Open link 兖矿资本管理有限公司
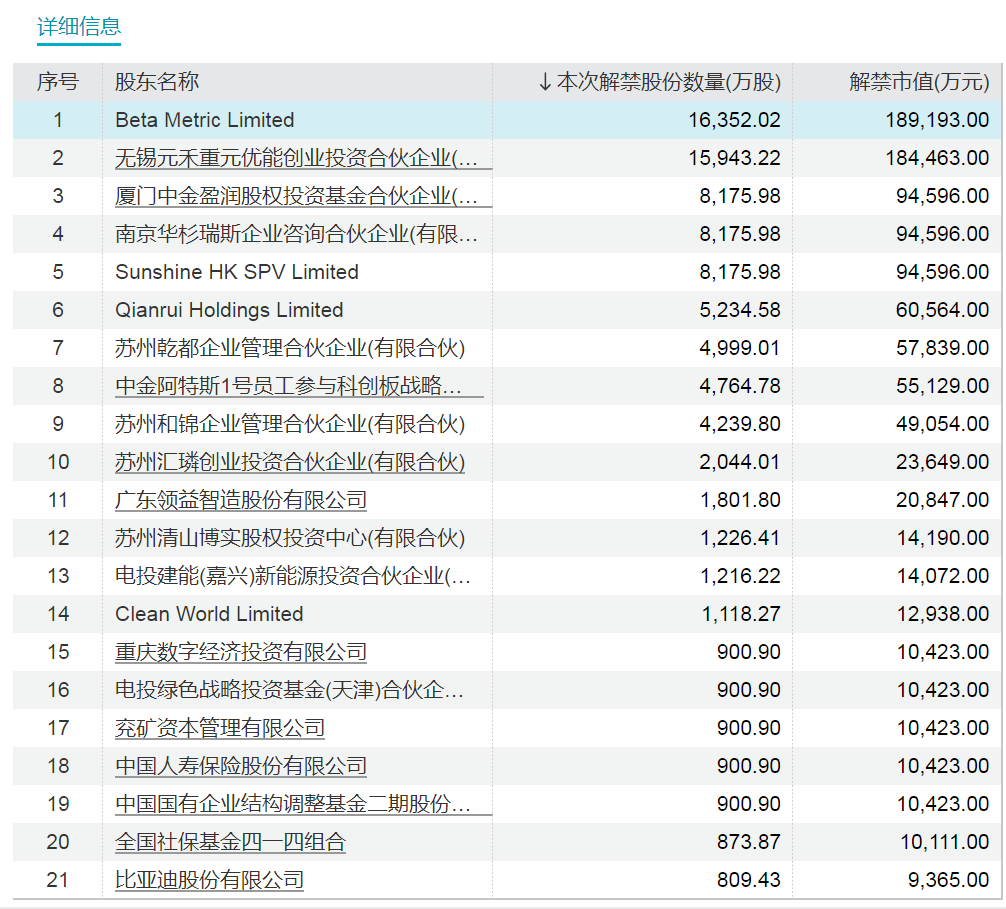The width and height of the screenshot is (1006, 909). point(219,727)
